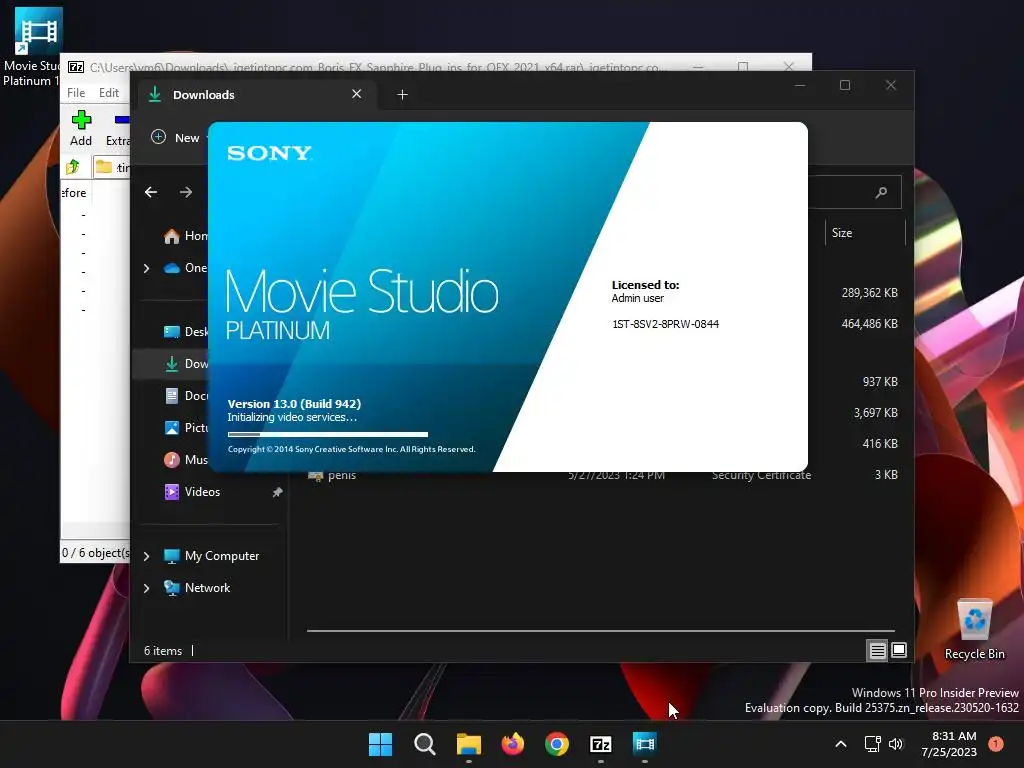Open the Recycle Bin on desktop
Image resolution: width=1024 pixels, height=768 pixels.
[x=974, y=630]
